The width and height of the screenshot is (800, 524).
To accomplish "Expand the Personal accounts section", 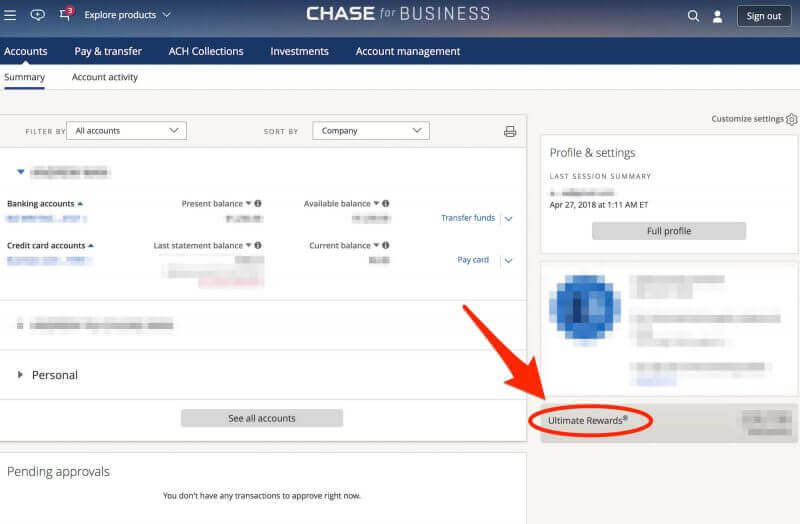I will tap(20, 375).
